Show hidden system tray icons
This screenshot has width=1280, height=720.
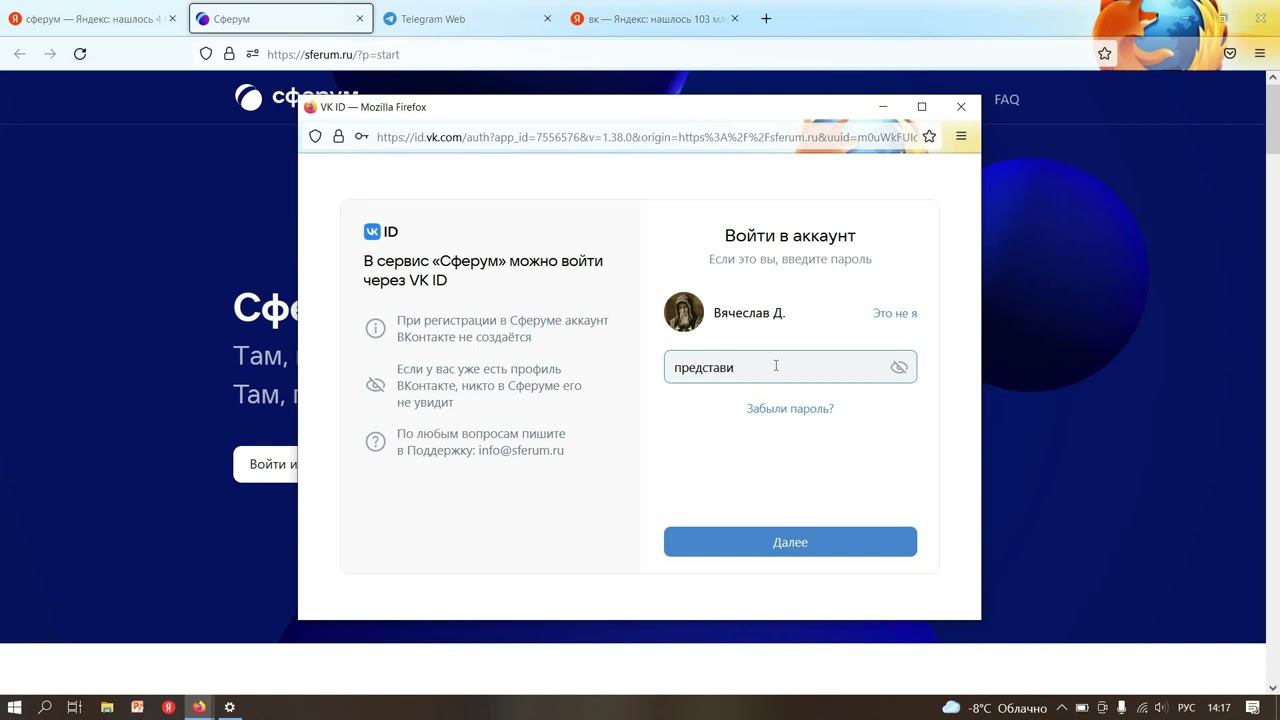click(1062, 708)
